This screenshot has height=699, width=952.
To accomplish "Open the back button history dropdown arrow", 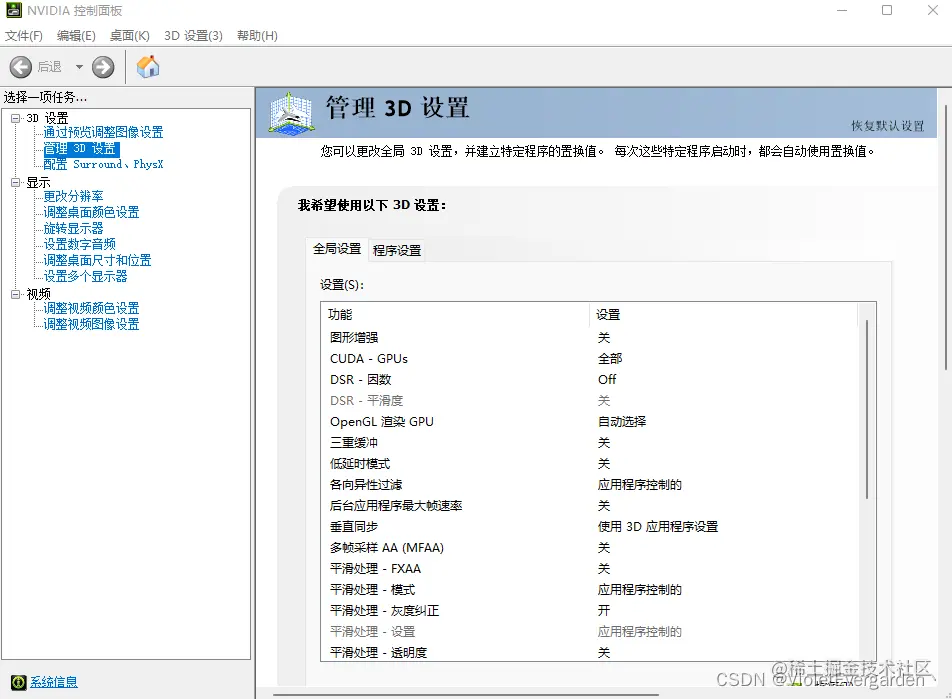I will [x=79, y=67].
